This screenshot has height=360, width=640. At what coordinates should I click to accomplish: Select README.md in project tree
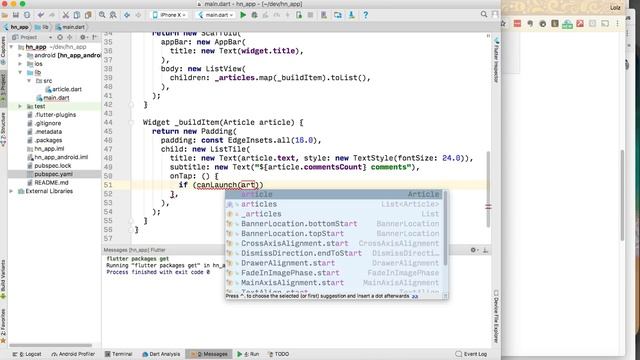(x=48, y=182)
